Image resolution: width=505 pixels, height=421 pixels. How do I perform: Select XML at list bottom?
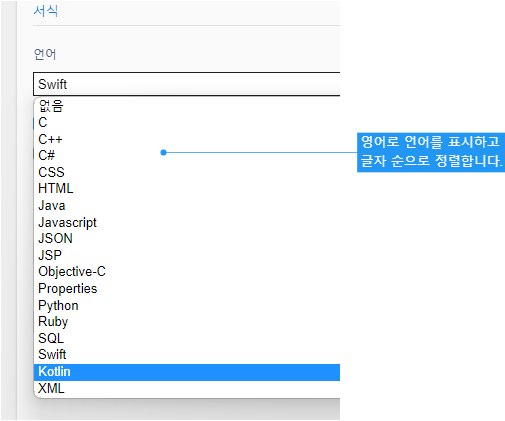(x=187, y=389)
